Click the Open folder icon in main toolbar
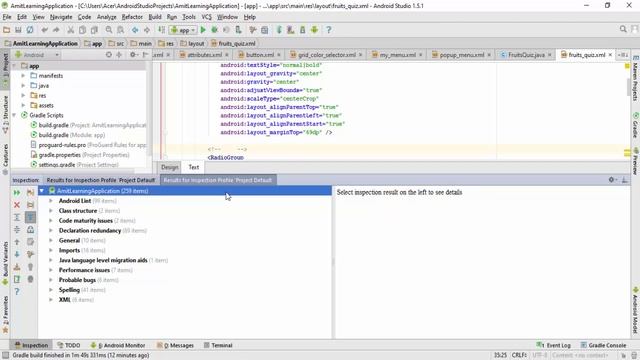This screenshot has width=640, height=360. 7,30
